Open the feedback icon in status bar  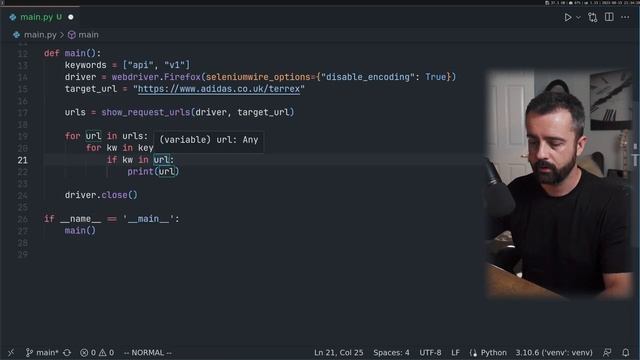[607, 353]
